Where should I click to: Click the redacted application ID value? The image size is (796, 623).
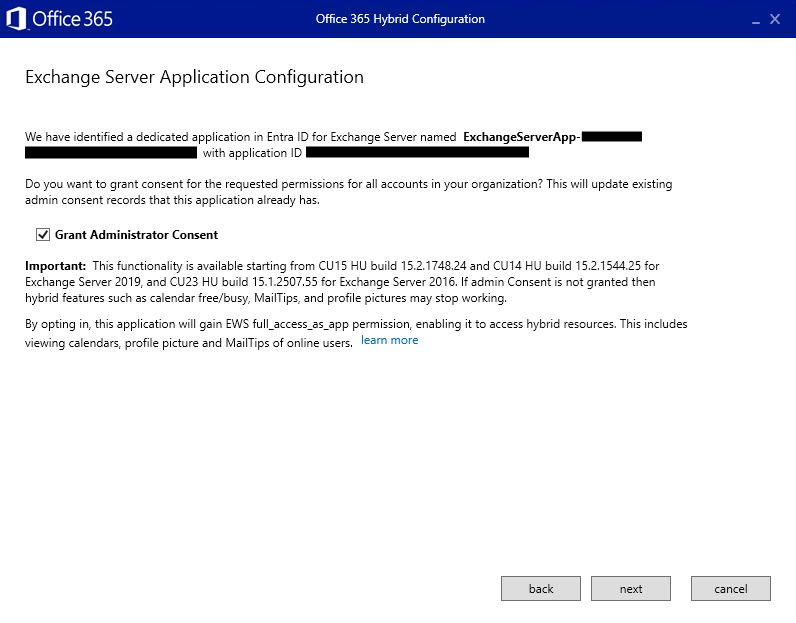417,153
